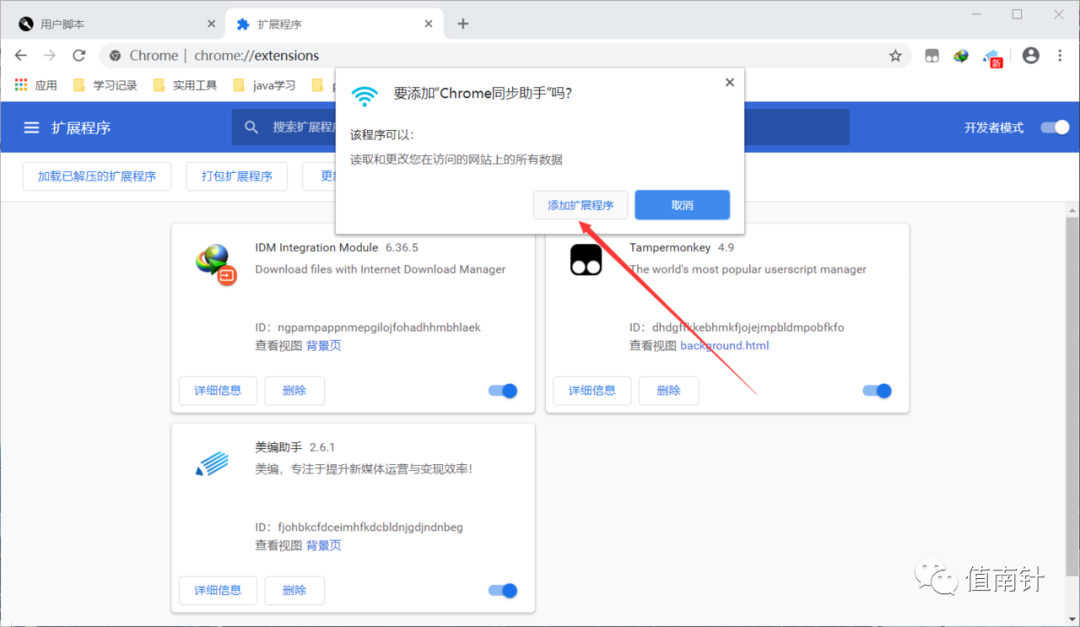The height and width of the screenshot is (627, 1080).
Task: Click 打包扩展程序 button
Action: tap(237, 176)
